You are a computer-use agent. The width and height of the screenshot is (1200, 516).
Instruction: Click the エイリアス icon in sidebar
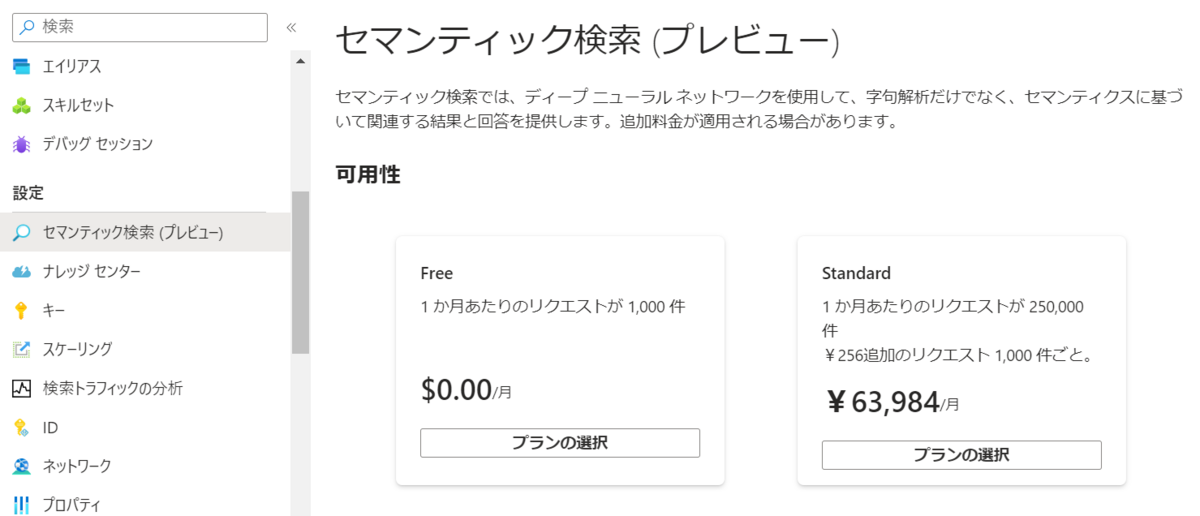click(x=21, y=67)
